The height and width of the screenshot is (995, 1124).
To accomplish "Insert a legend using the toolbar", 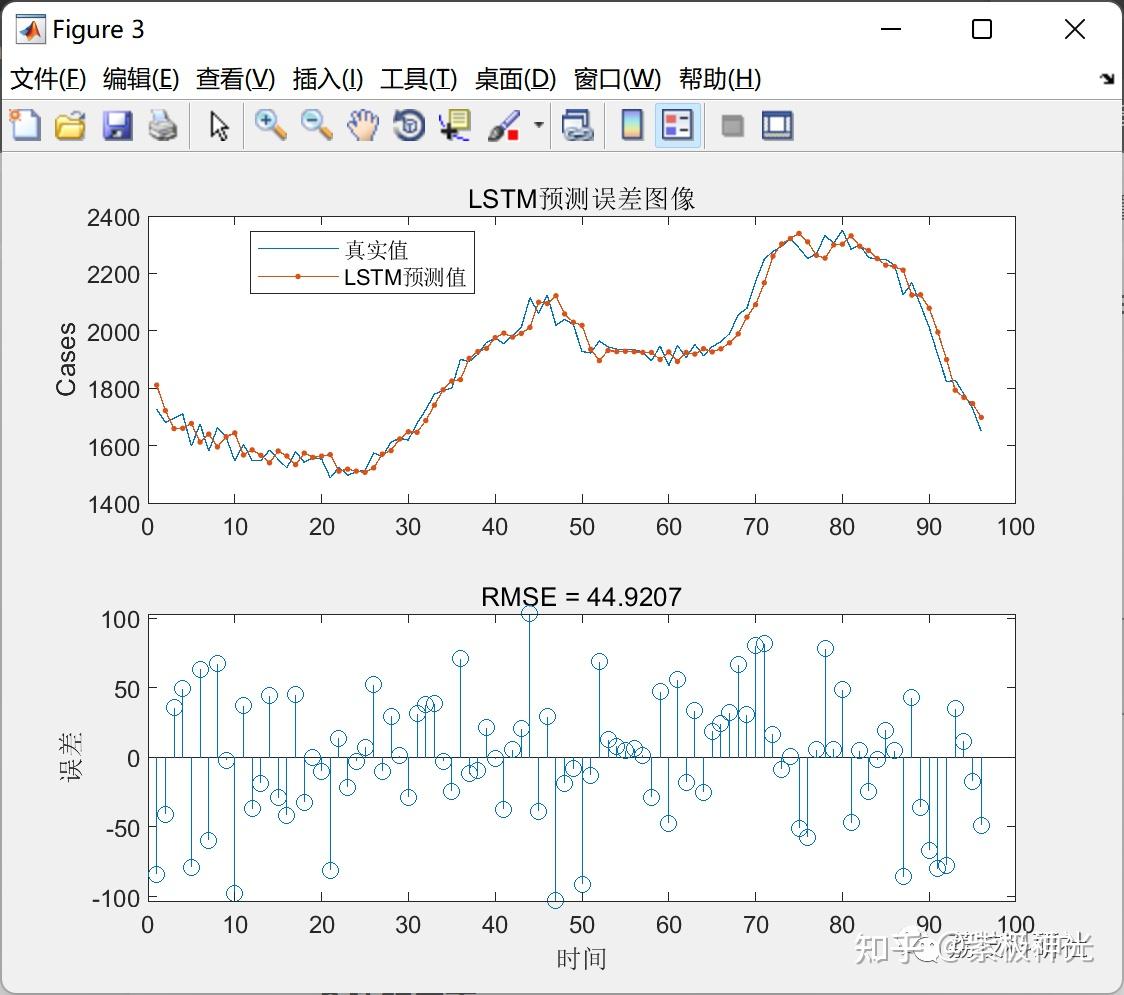I will tap(678, 125).
